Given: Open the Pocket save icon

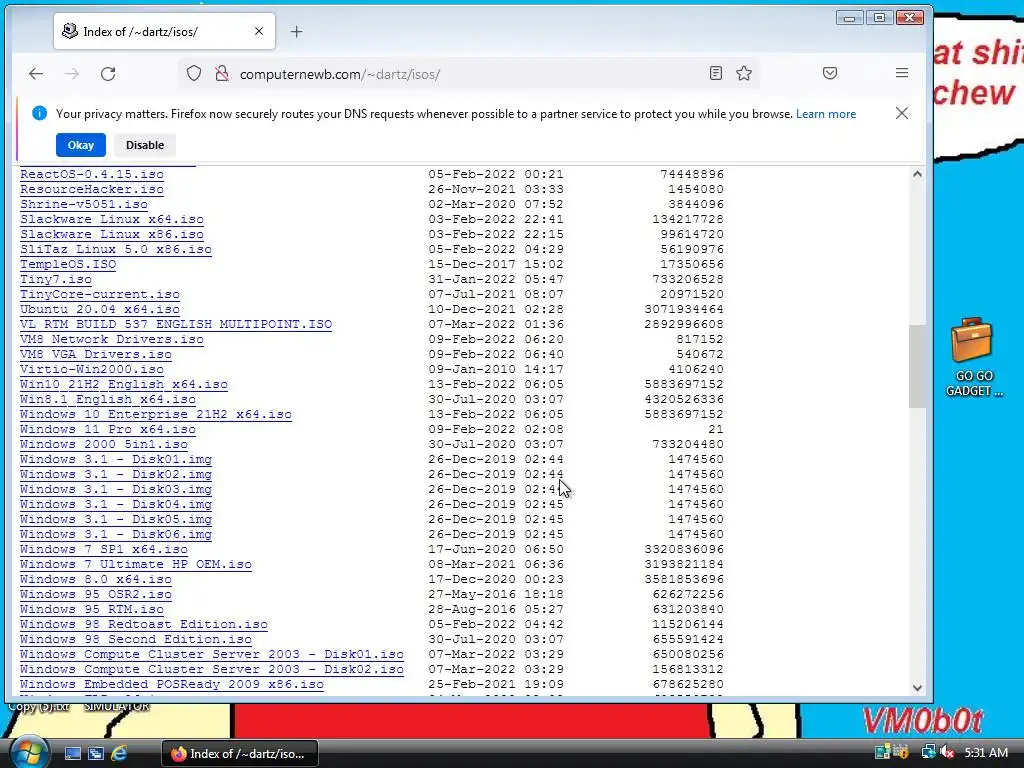Looking at the screenshot, I should [830, 73].
